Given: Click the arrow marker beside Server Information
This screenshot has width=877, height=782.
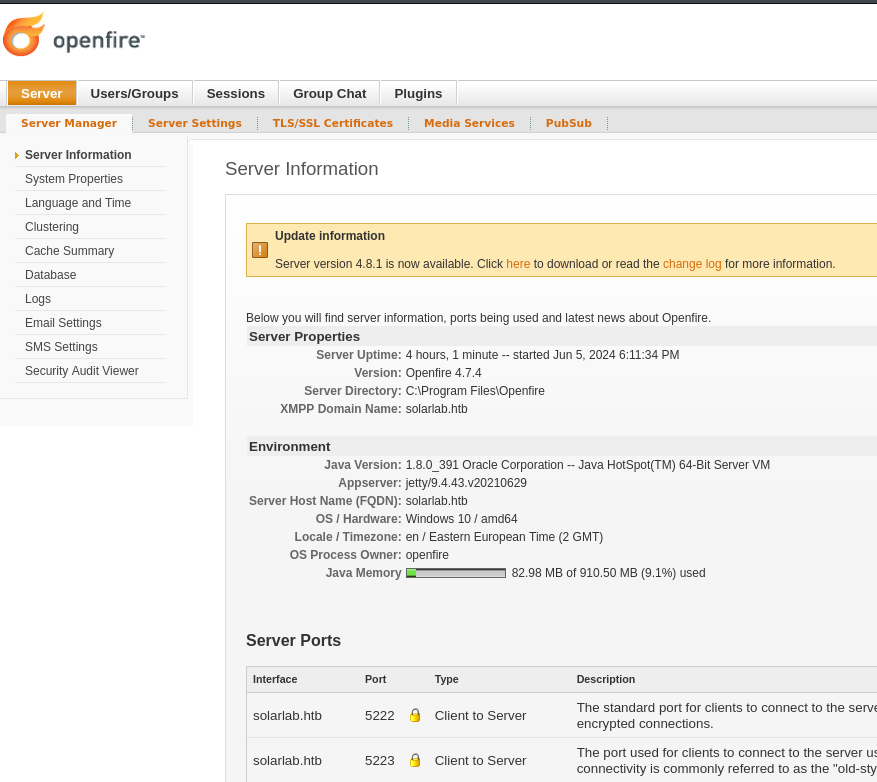Looking at the screenshot, I should click(x=17, y=156).
